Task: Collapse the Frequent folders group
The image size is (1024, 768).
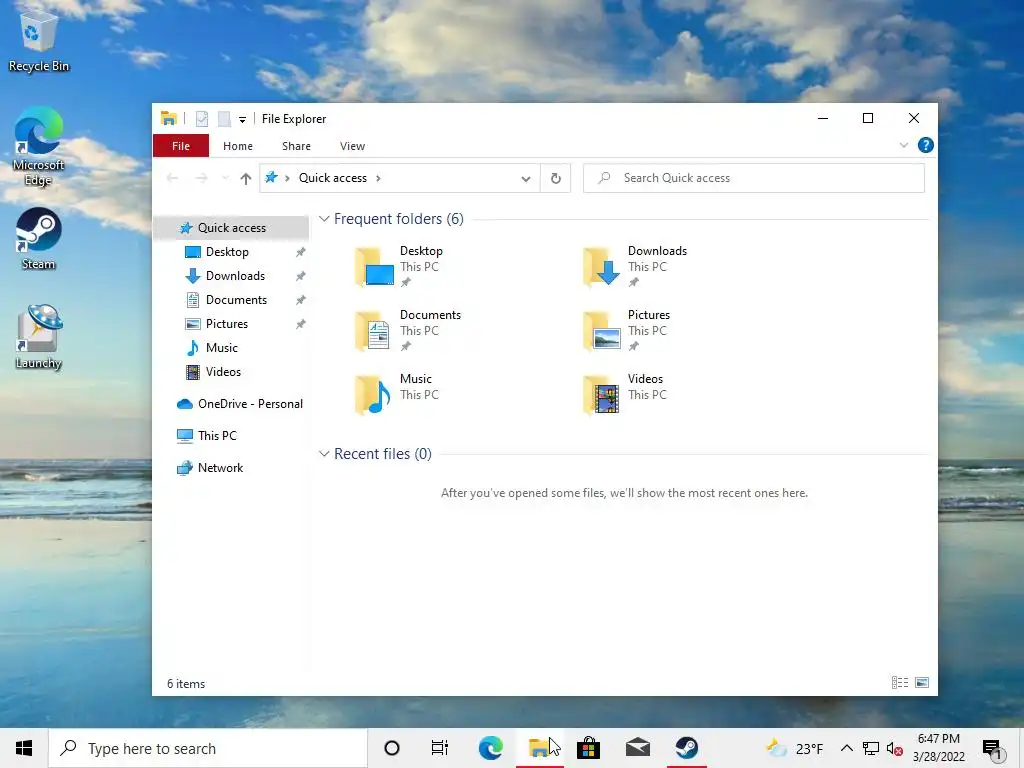Action: [324, 219]
